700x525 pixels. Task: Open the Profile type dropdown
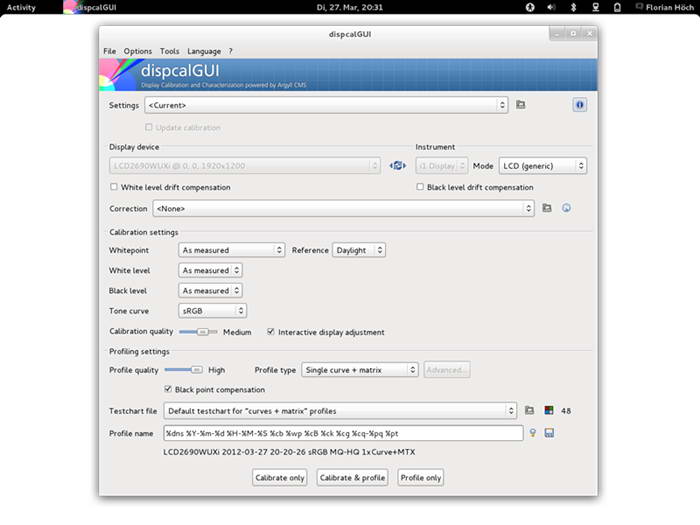pyautogui.click(x=360, y=370)
